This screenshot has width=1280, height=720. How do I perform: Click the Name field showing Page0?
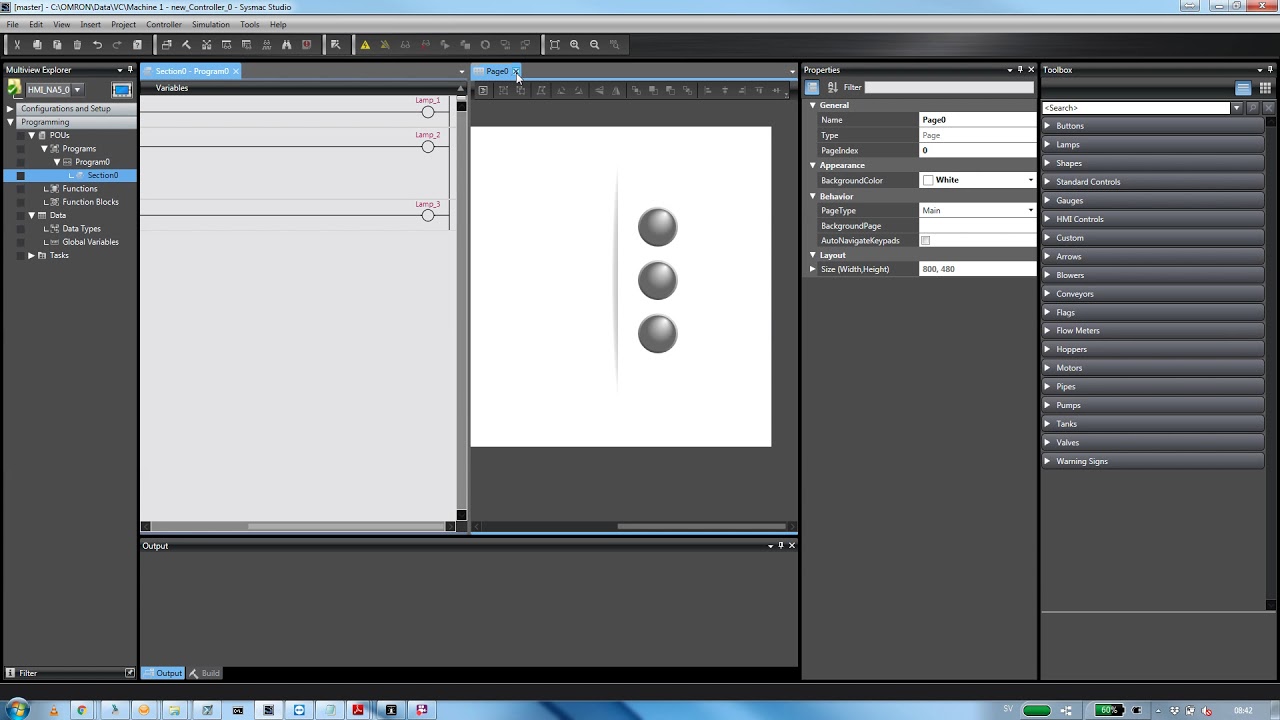977,120
